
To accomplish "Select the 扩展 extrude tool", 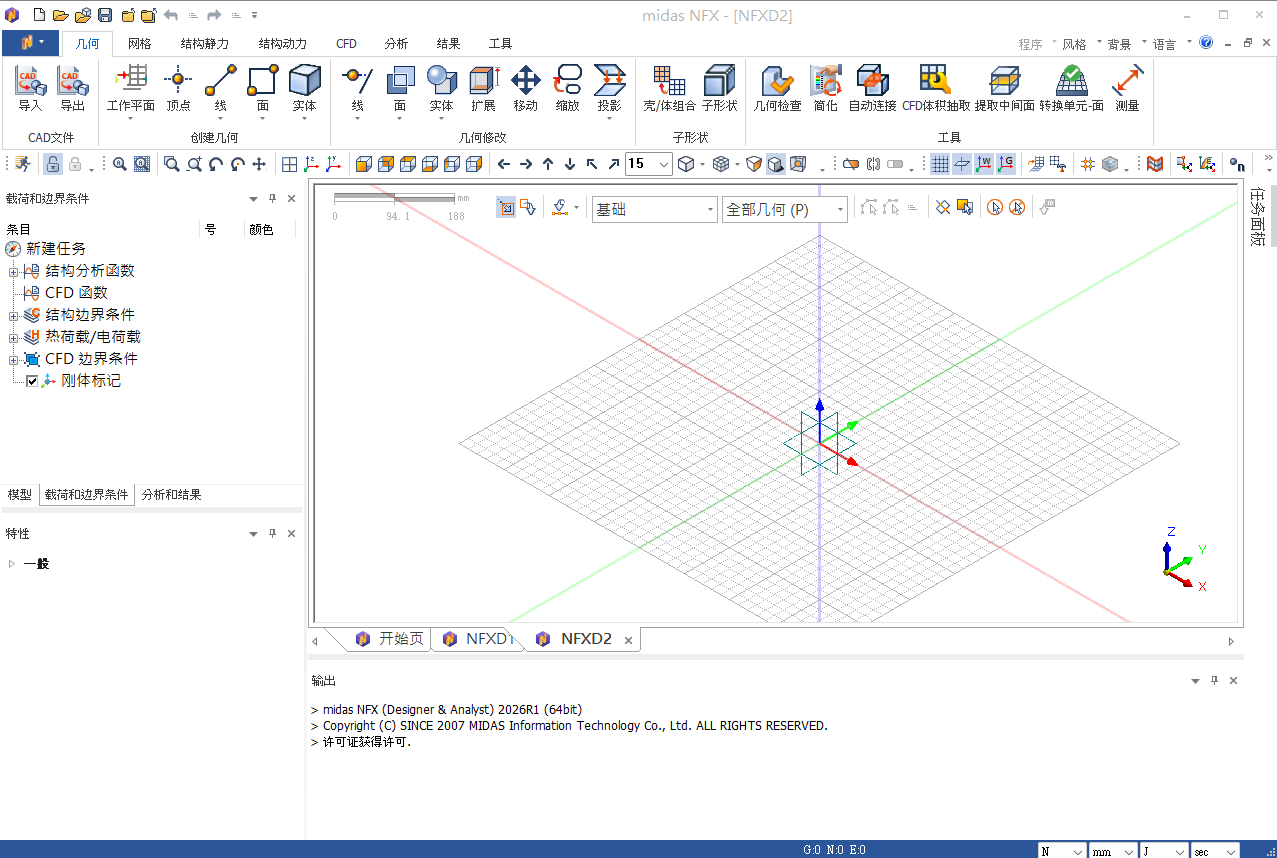I will click(x=483, y=81).
